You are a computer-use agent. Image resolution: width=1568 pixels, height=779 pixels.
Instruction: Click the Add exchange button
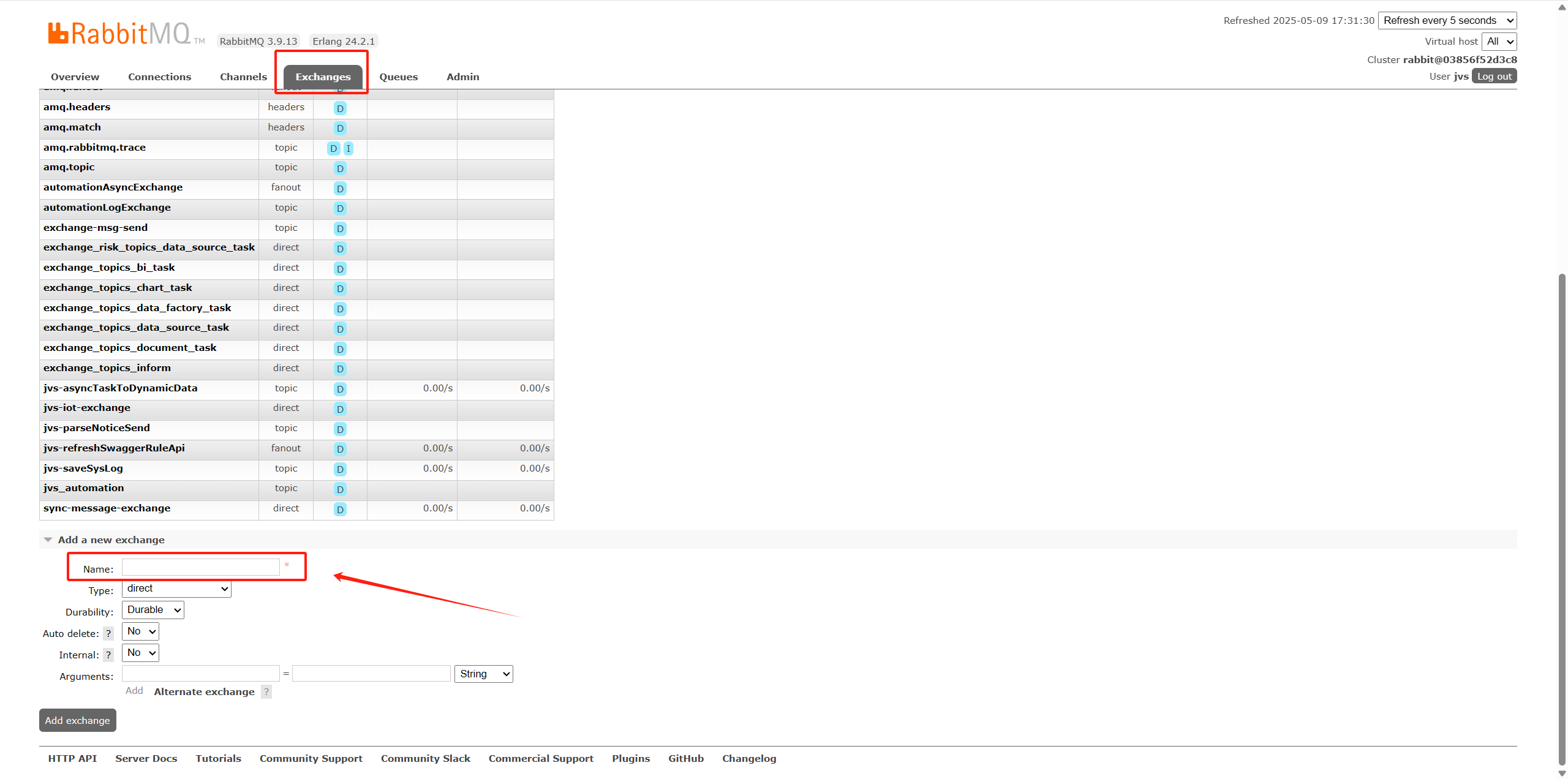(77, 721)
